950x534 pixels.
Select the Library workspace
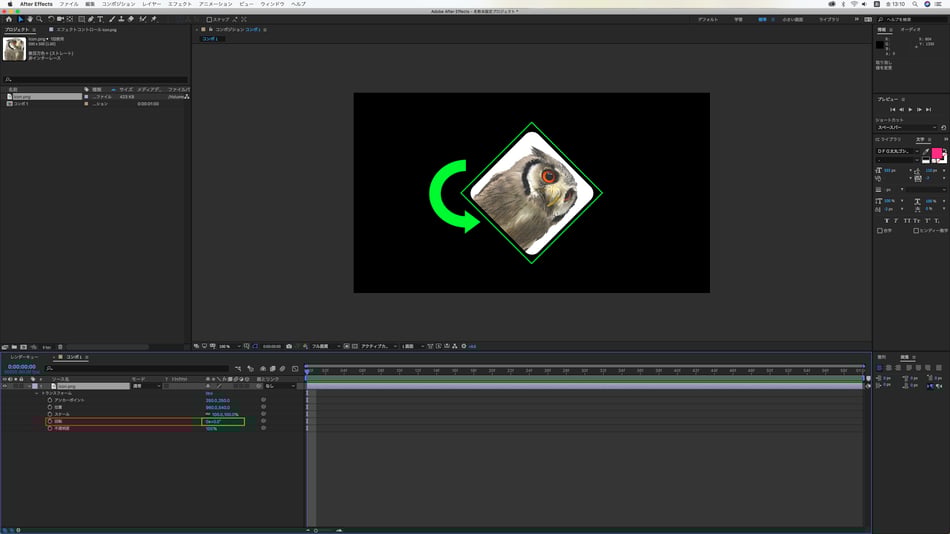click(830, 19)
